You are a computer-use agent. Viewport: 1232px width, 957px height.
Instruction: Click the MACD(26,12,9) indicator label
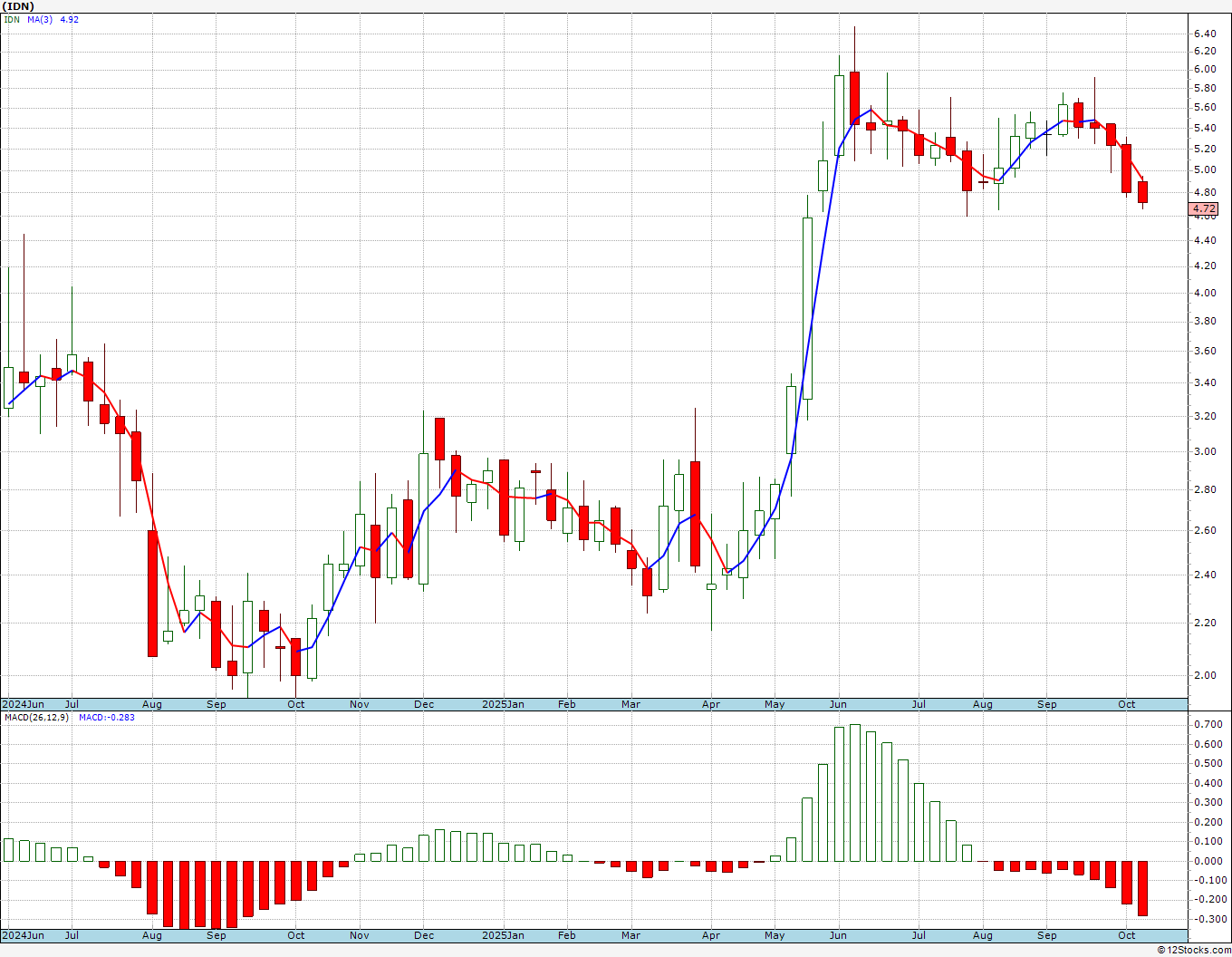click(x=36, y=718)
